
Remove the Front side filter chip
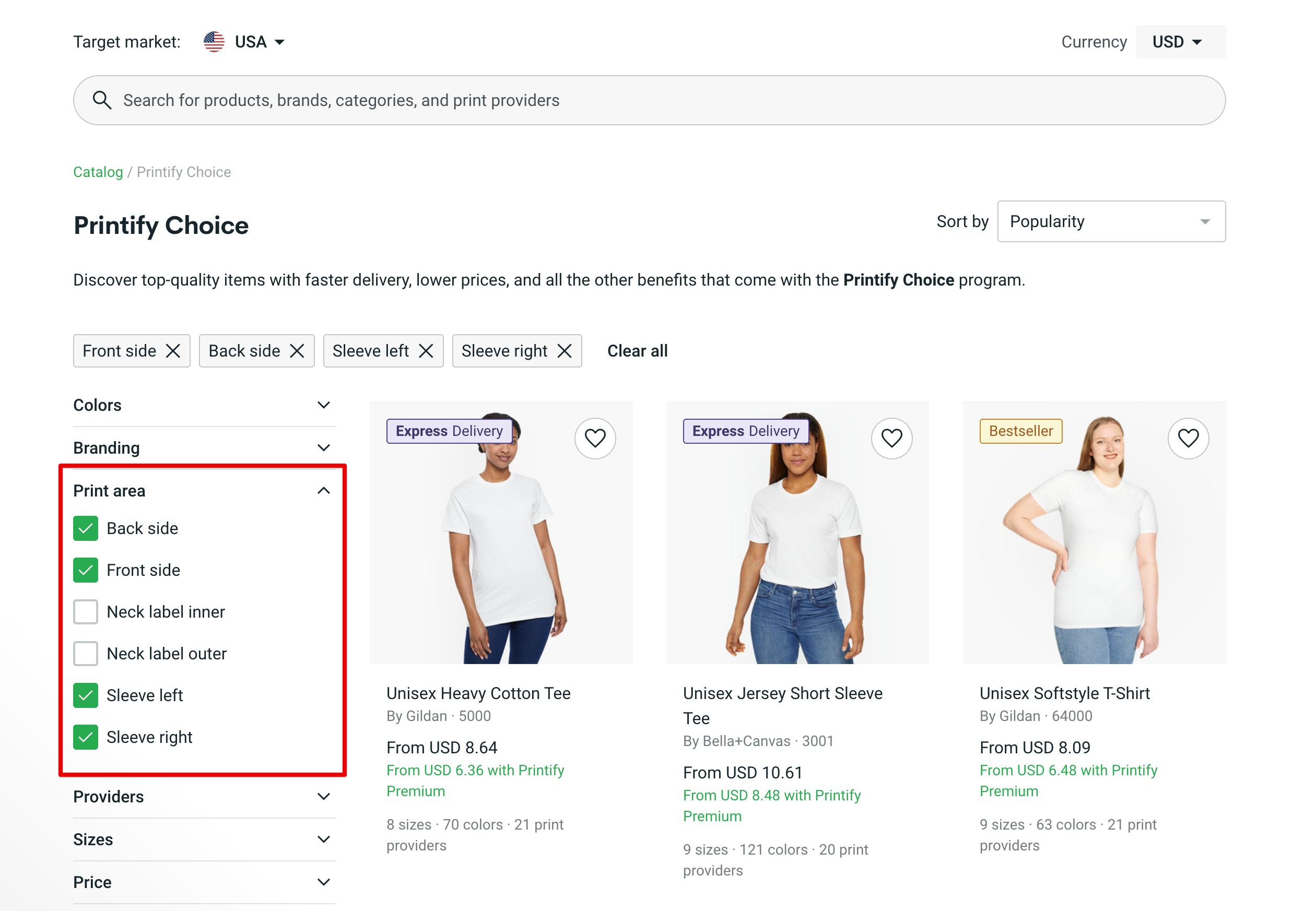173,351
